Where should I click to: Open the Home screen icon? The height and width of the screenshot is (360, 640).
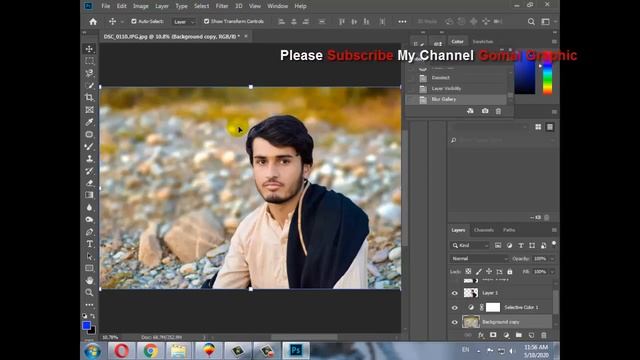(x=93, y=22)
